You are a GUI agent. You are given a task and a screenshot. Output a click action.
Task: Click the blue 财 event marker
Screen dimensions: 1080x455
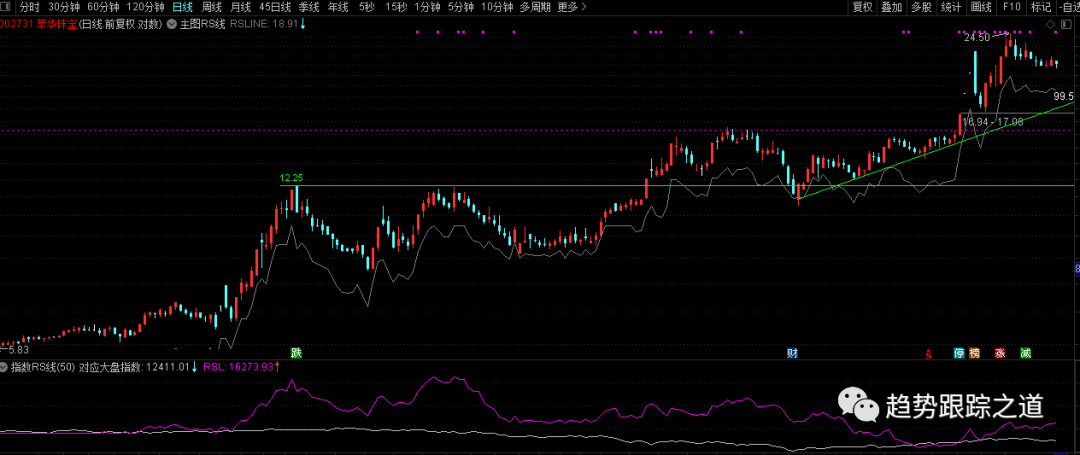click(x=792, y=353)
